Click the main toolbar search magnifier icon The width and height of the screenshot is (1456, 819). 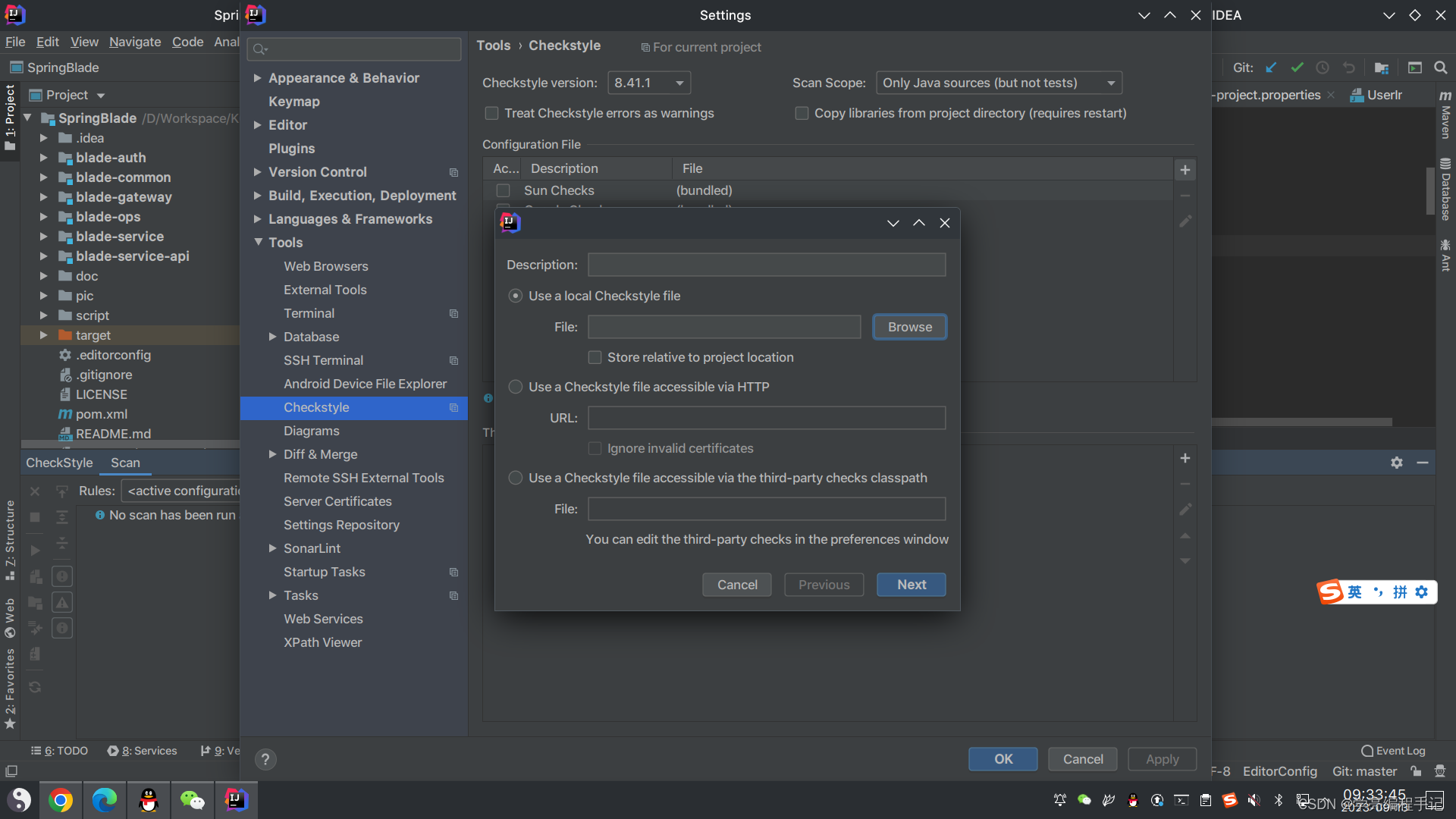pyautogui.click(x=1441, y=67)
